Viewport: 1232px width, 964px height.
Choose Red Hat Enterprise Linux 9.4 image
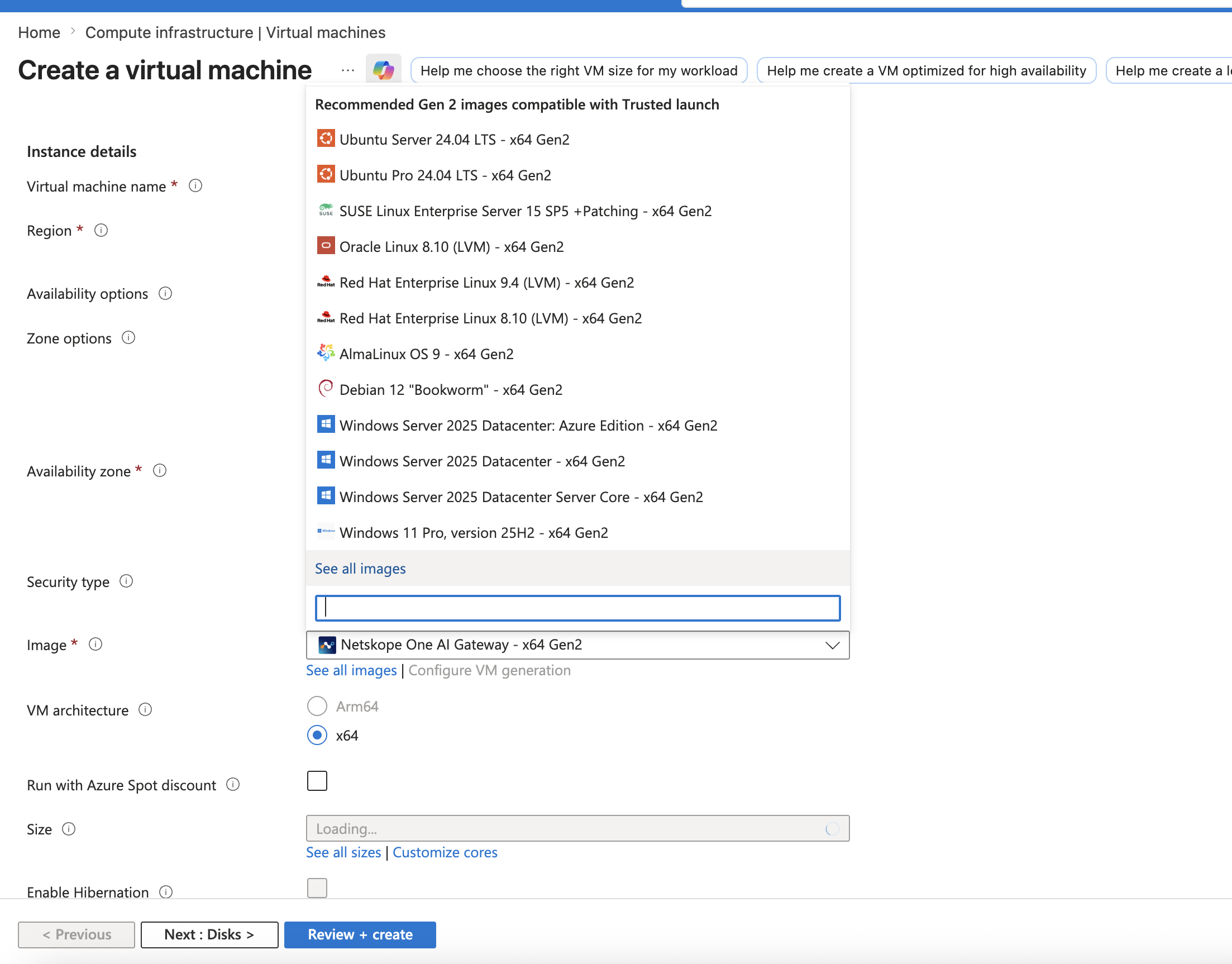point(577,282)
